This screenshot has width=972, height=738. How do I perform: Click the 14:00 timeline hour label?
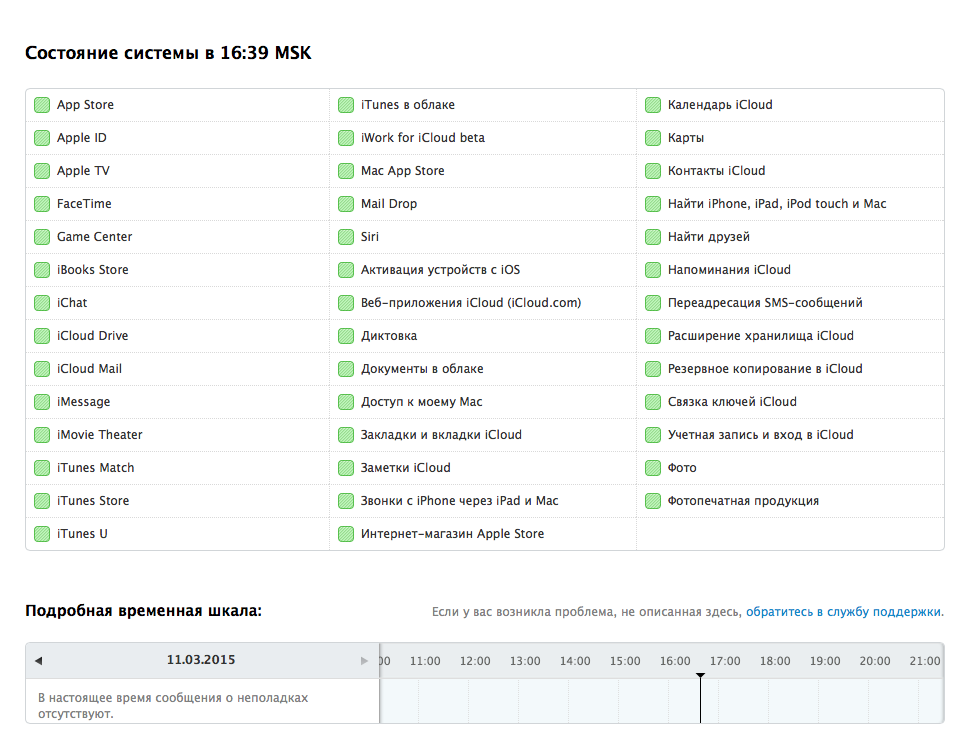tap(575, 661)
